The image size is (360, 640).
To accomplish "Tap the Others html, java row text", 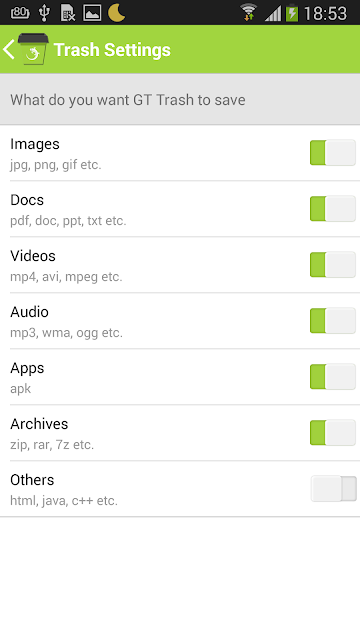I will [x=64, y=489].
